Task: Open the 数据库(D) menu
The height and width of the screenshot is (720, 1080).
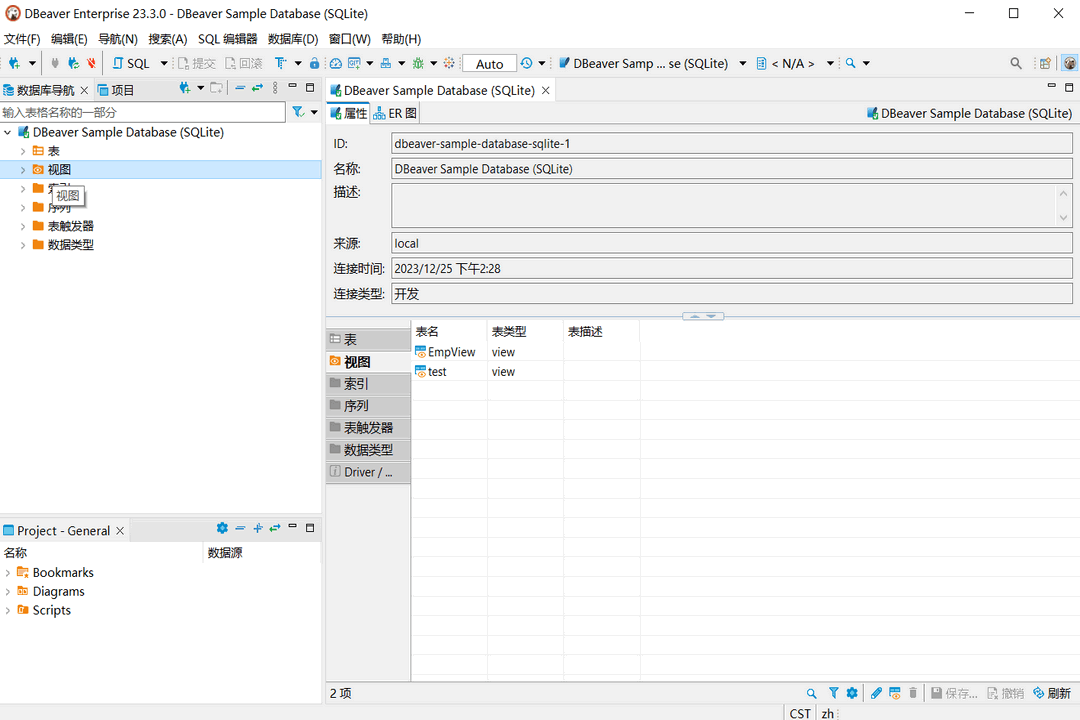Action: 292,39
